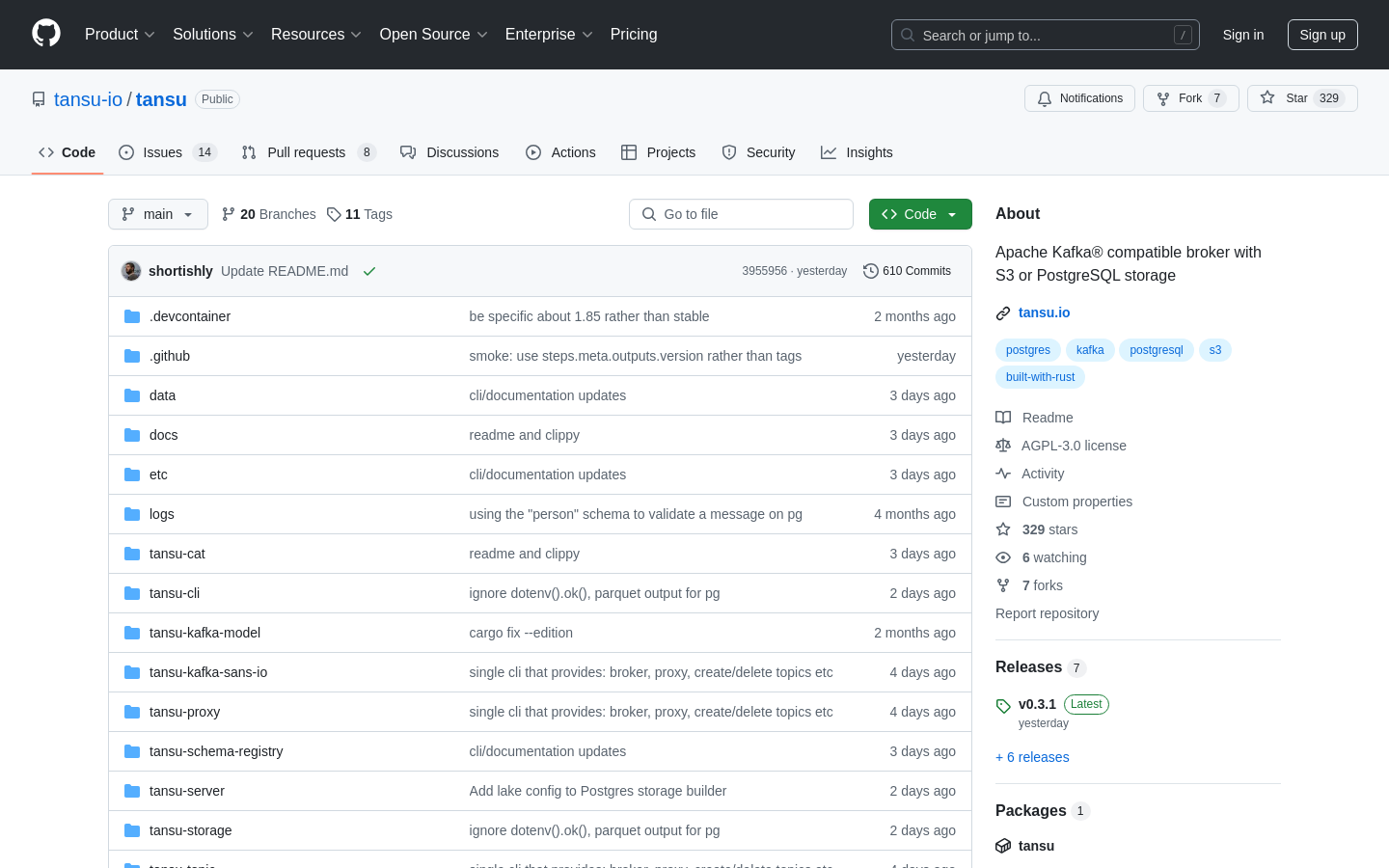Open commit history with clock icon
Viewport: 1389px width, 868px height.
coord(907,271)
